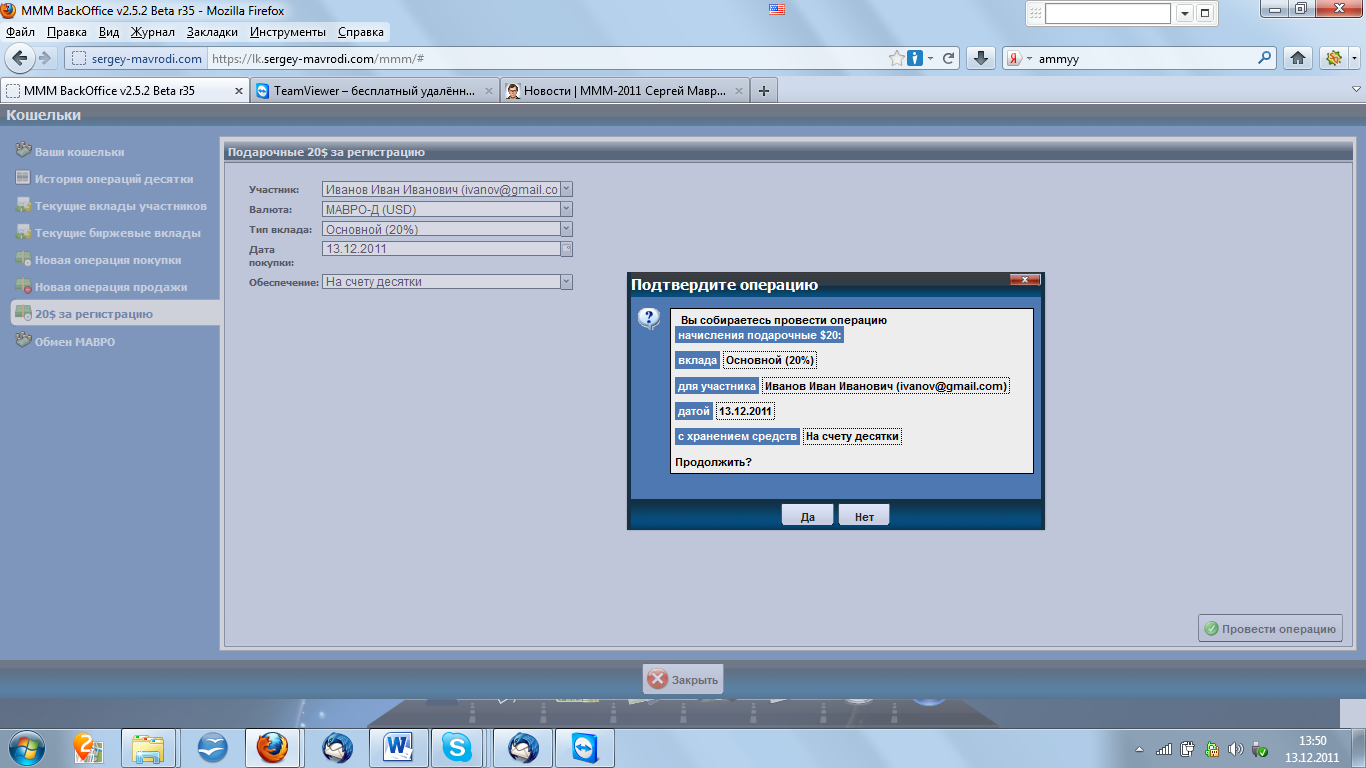Open TeamViewer from the taskbar

(x=582, y=747)
